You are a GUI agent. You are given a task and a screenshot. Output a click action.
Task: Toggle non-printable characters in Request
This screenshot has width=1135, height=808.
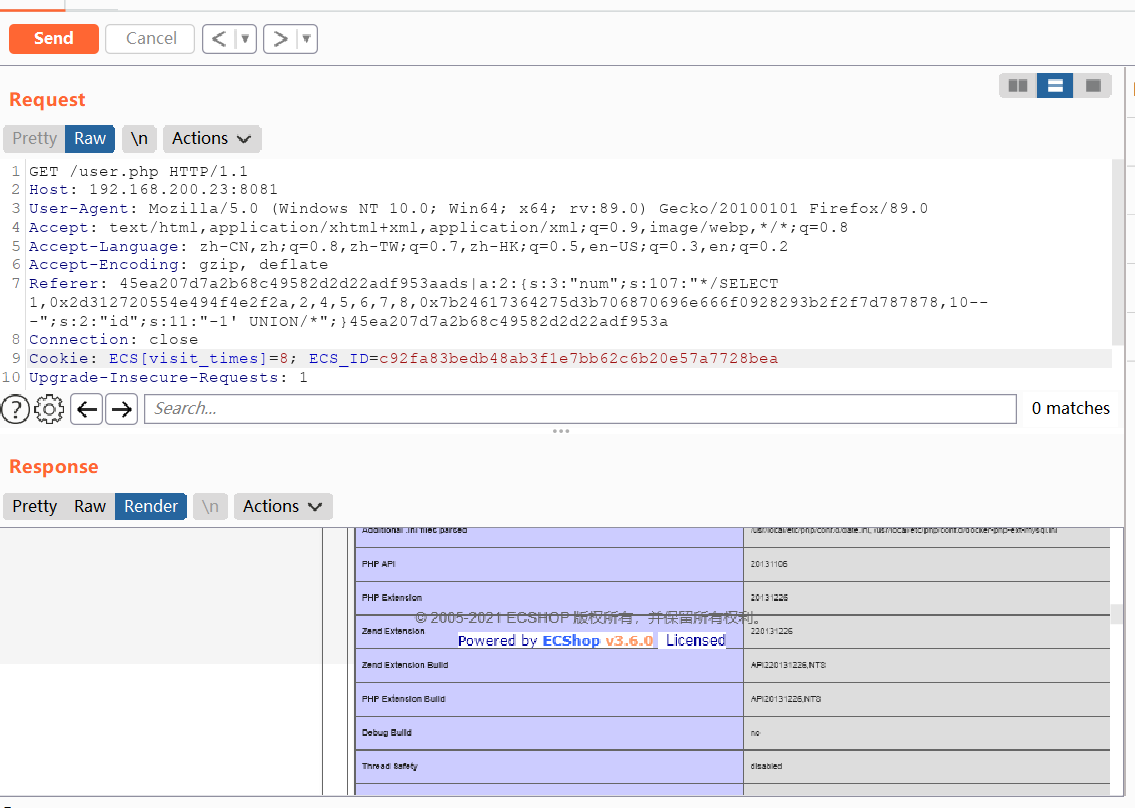(139, 138)
